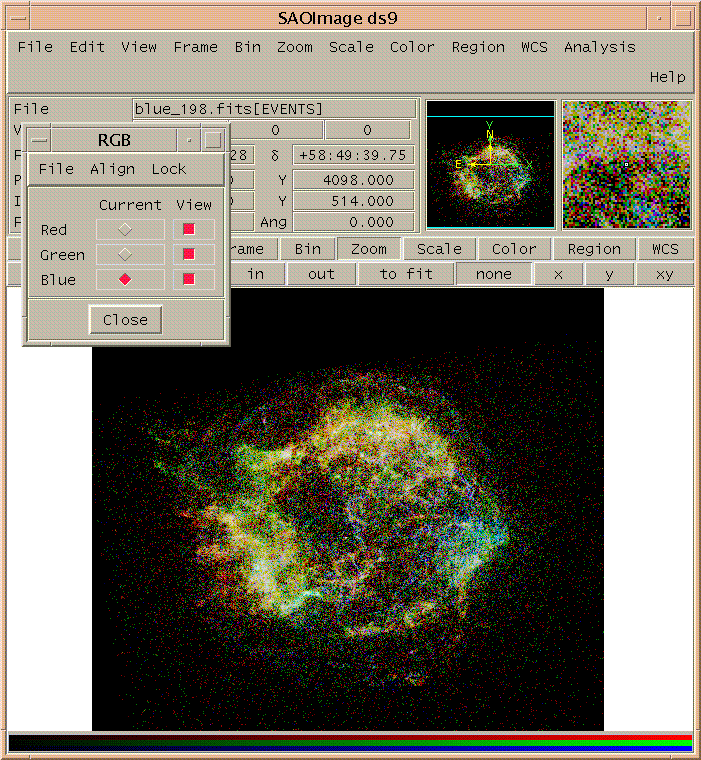The height and width of the screenshot is (760, 701).
Task: Open the RGB dialog File menu
Action: (x=56, y=169)
